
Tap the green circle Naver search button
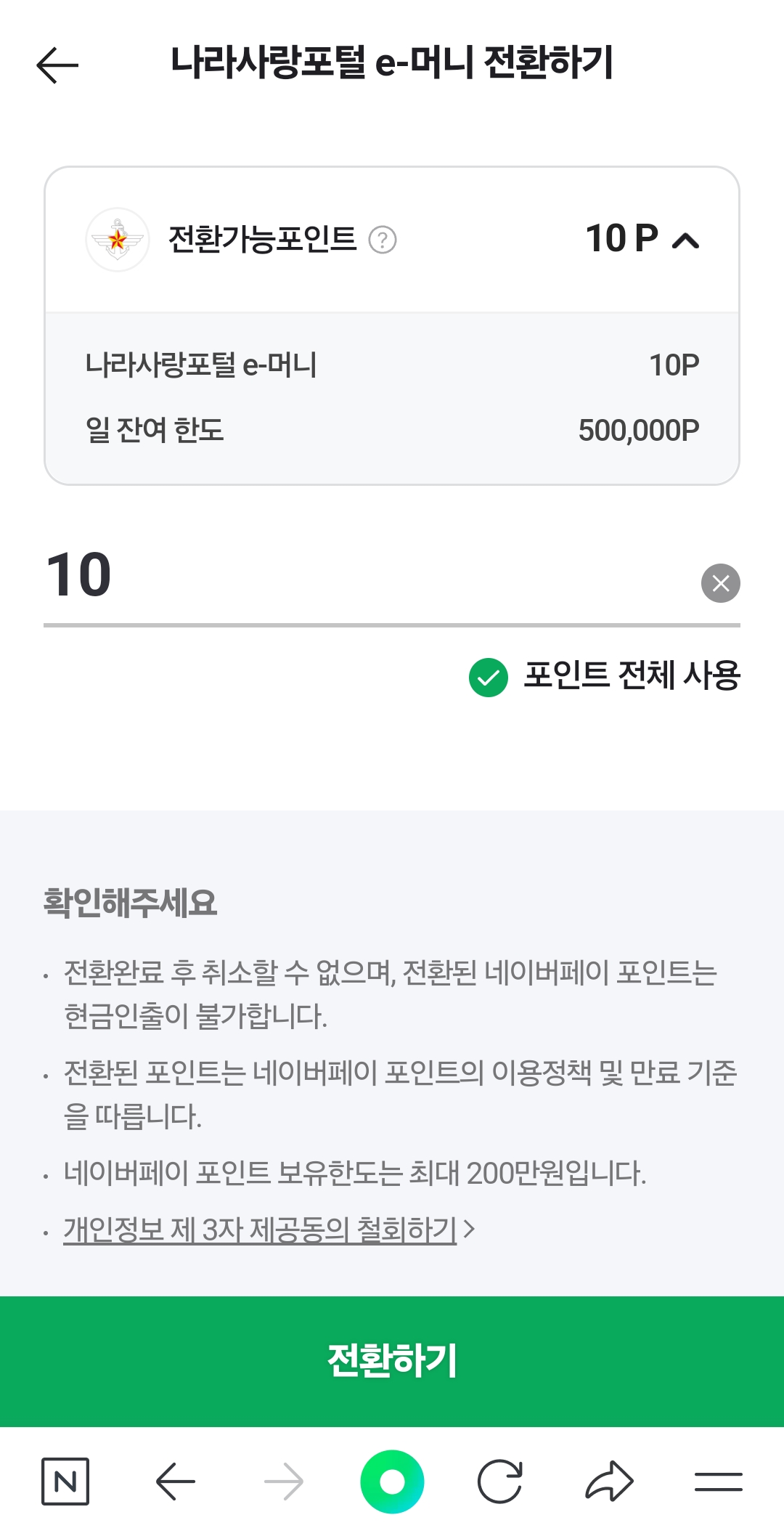(x=392, y=1482)
